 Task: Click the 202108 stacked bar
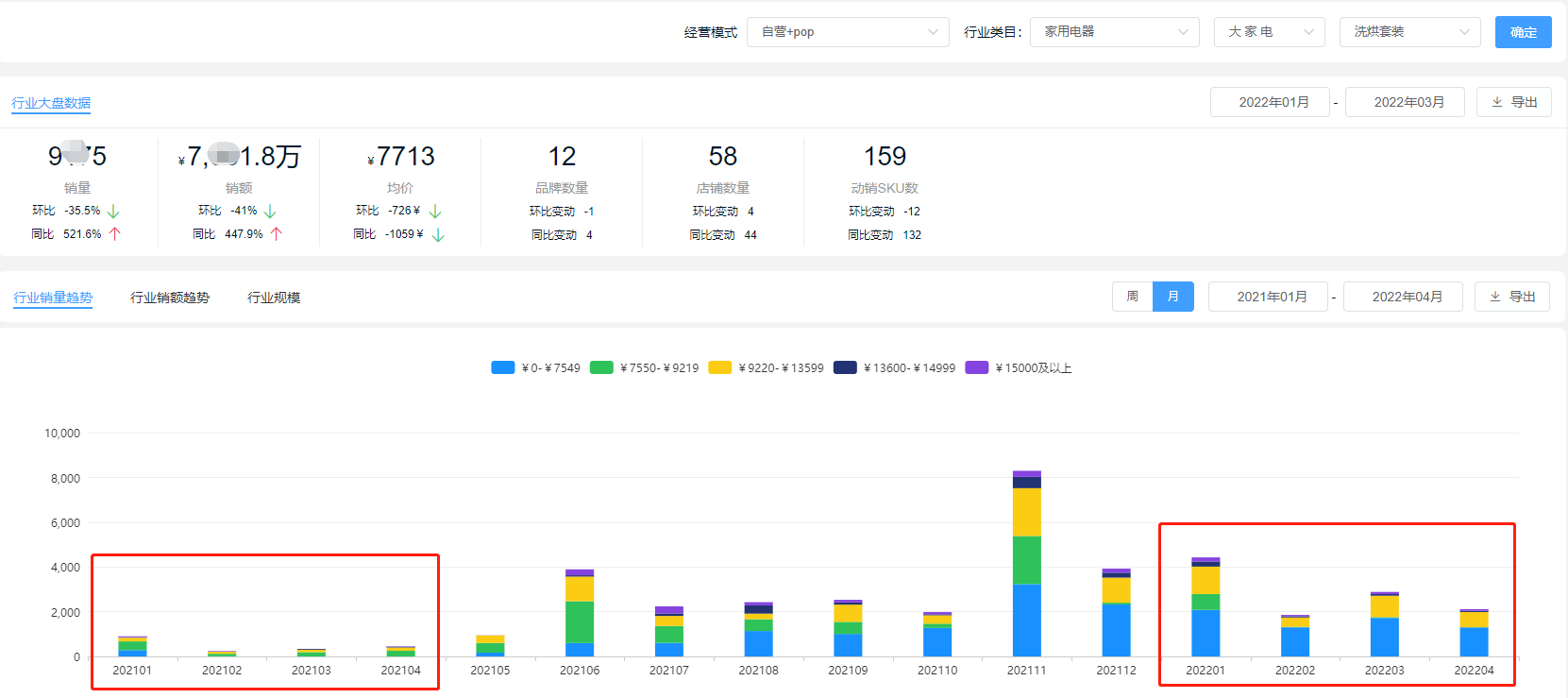tap(759, 629)
